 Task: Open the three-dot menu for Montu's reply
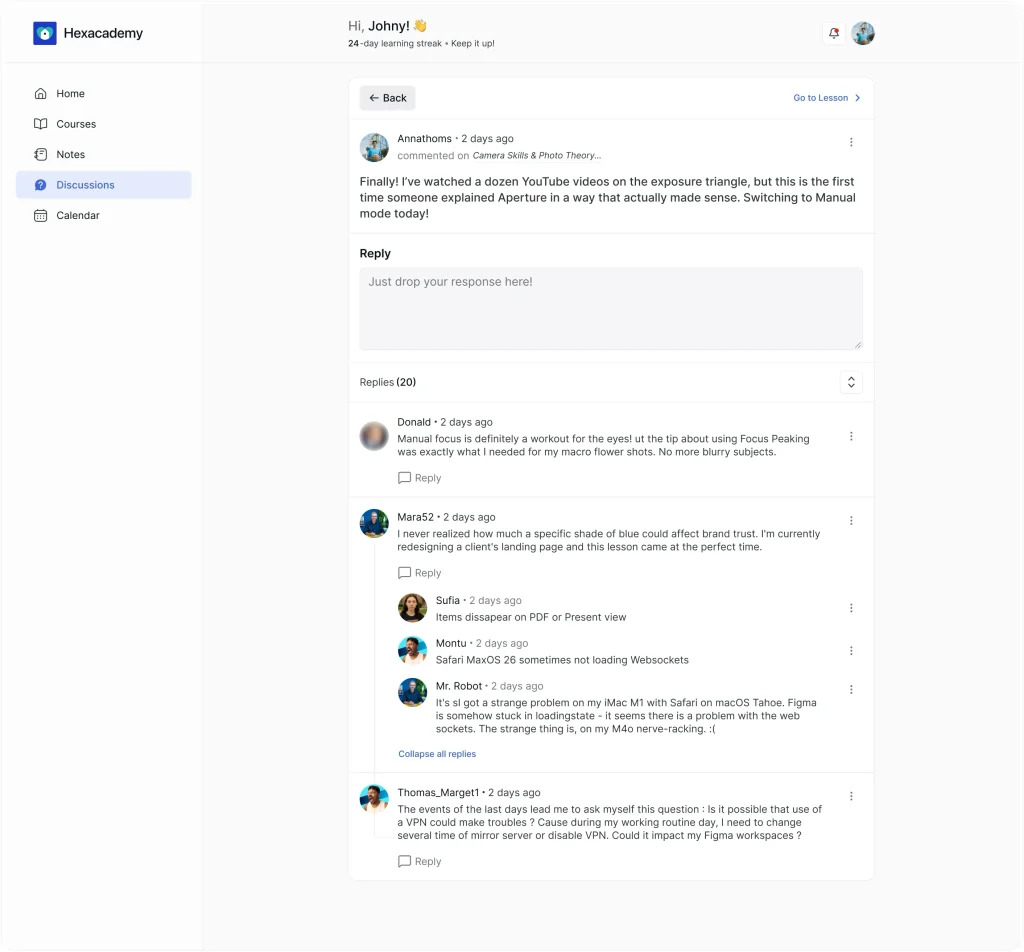pyautogui.click(x=851, y=651)
